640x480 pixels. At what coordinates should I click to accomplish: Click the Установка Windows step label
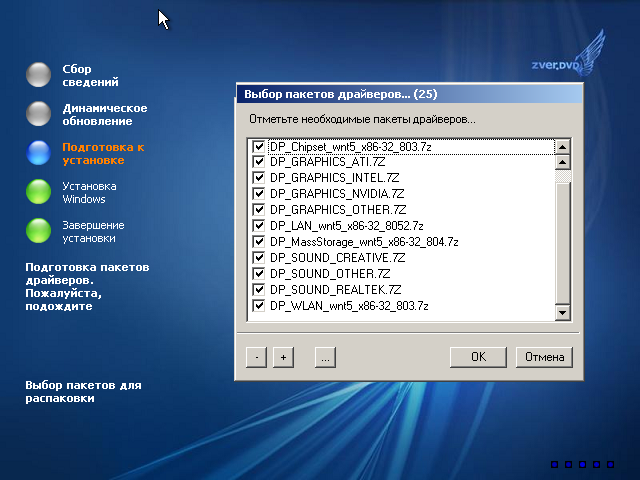[89, 193]
